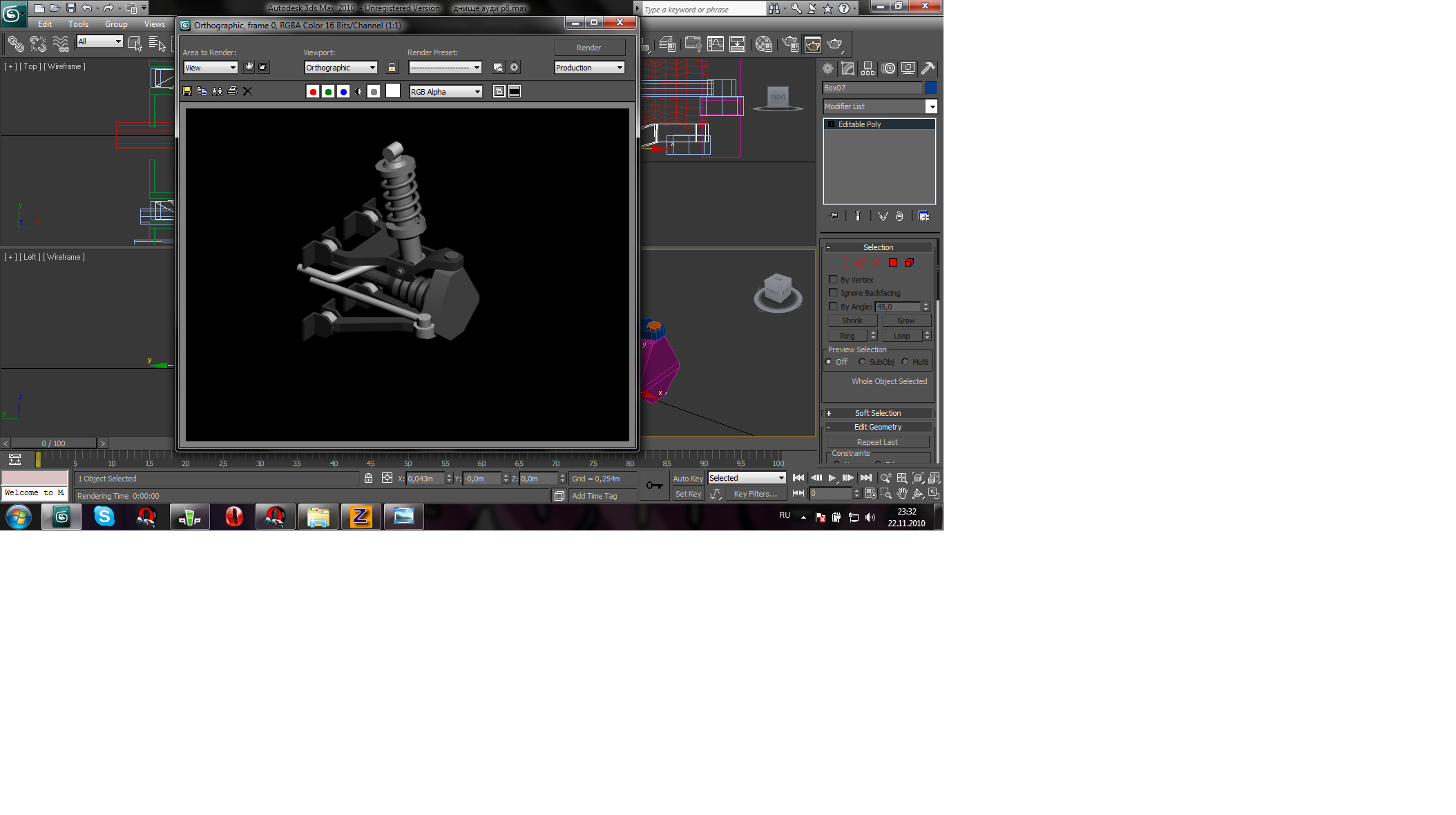This screenshot has width=1456, height=815.
Task: Click the Render button
Action: [588, 48]
